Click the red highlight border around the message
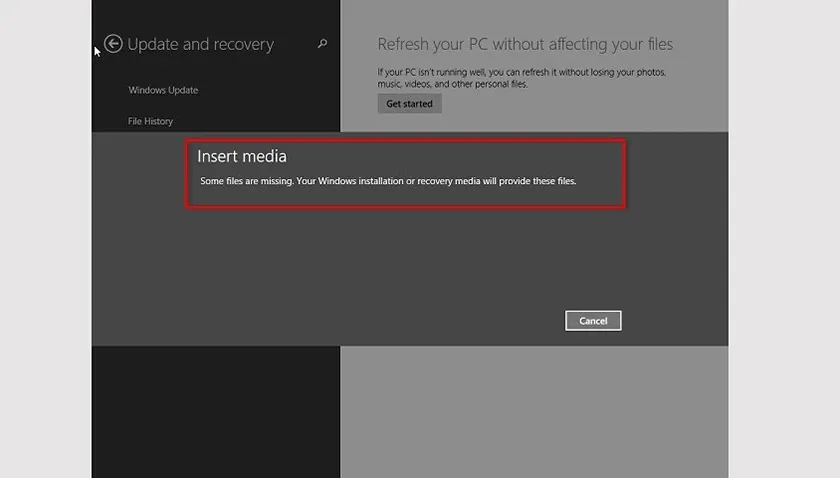 click(x=405, y=141)
